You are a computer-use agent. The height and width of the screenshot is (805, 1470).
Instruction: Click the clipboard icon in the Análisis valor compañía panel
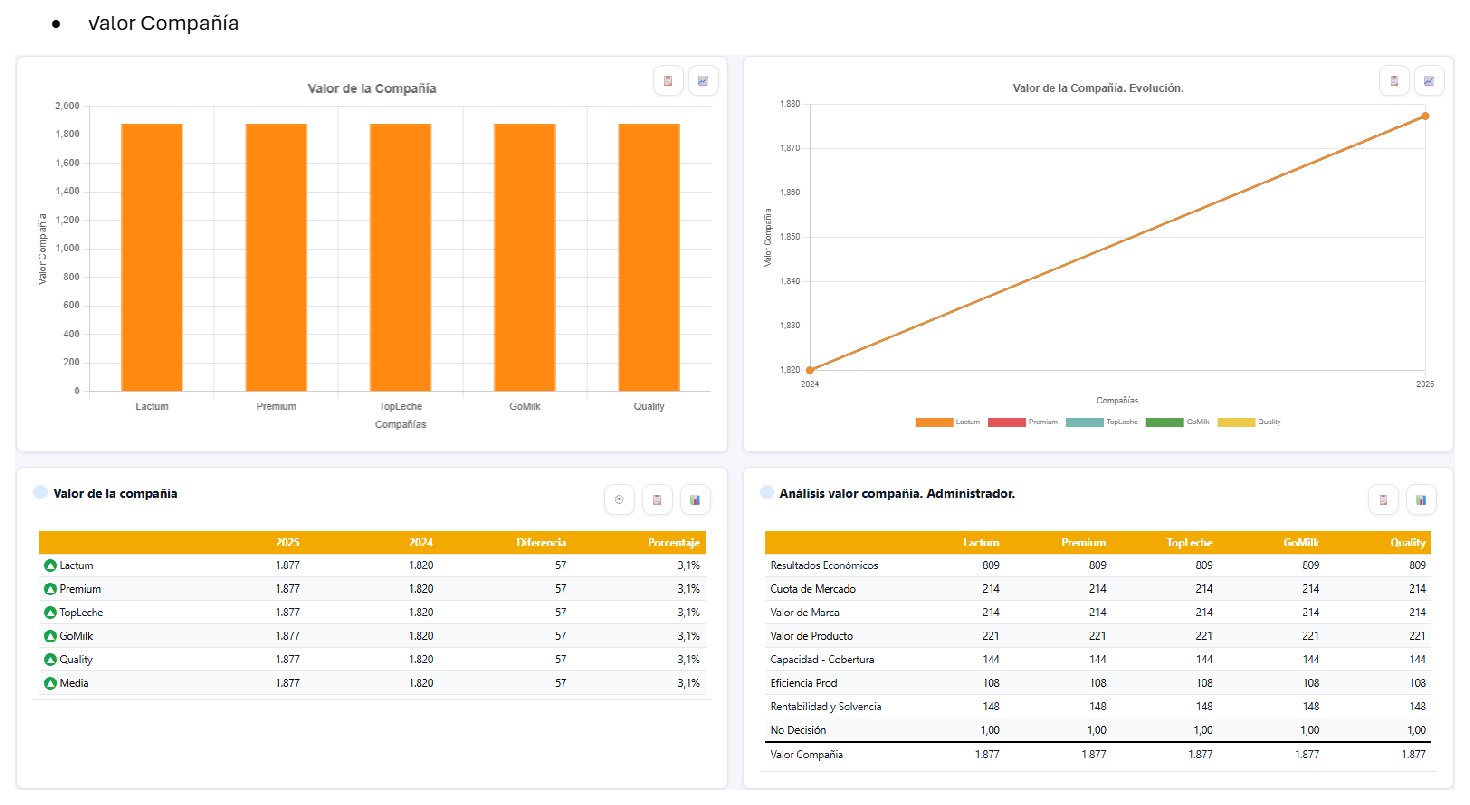click(1383, 500)
